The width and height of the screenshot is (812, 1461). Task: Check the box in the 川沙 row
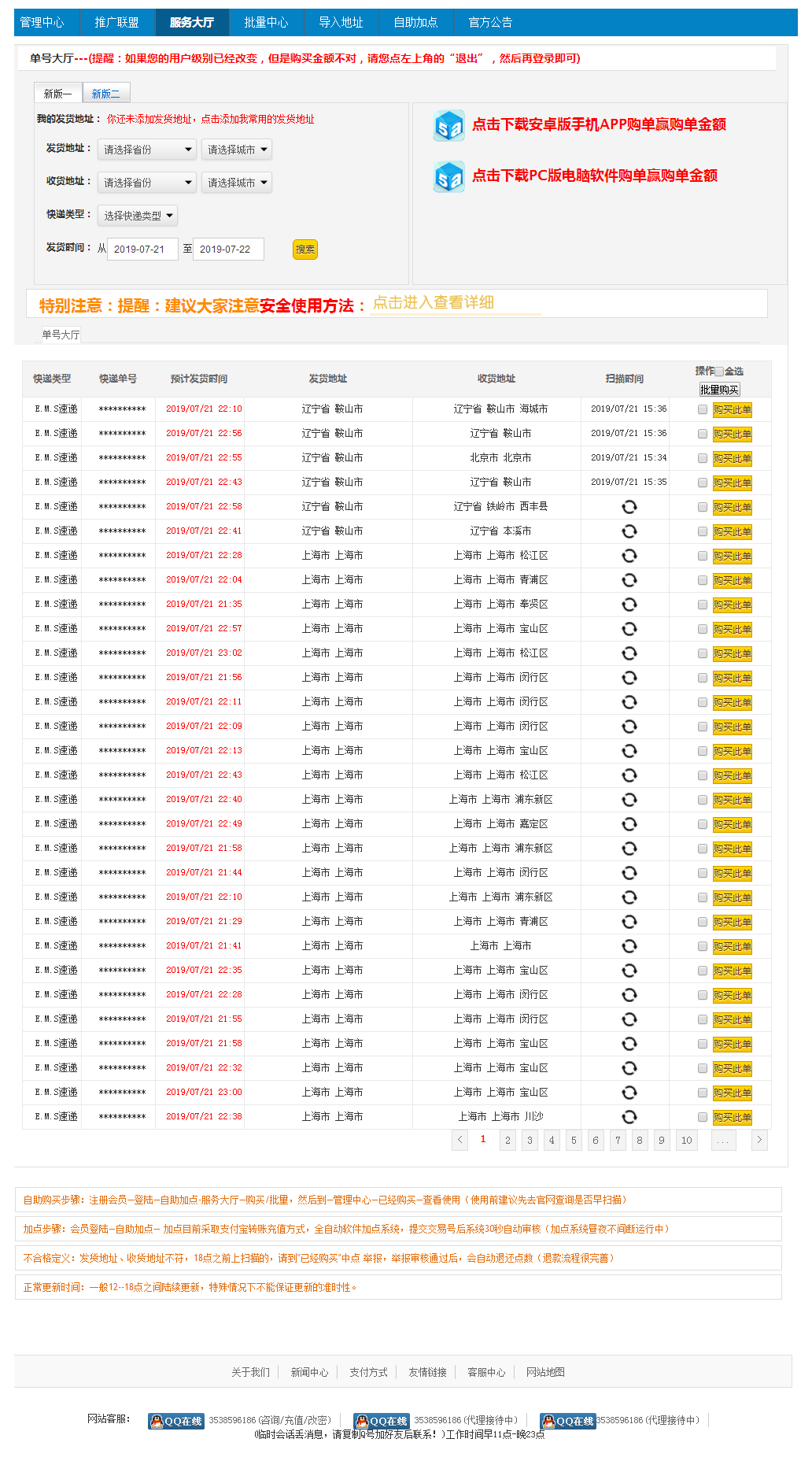pos(703,1117)
